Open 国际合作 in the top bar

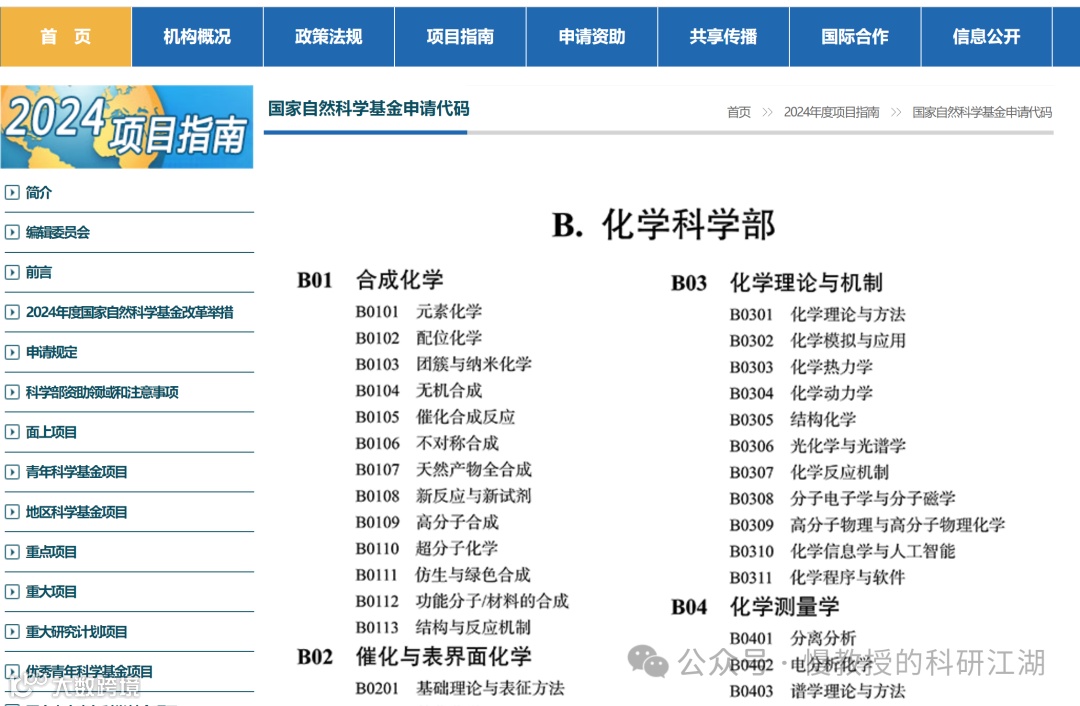coord(855,37)
